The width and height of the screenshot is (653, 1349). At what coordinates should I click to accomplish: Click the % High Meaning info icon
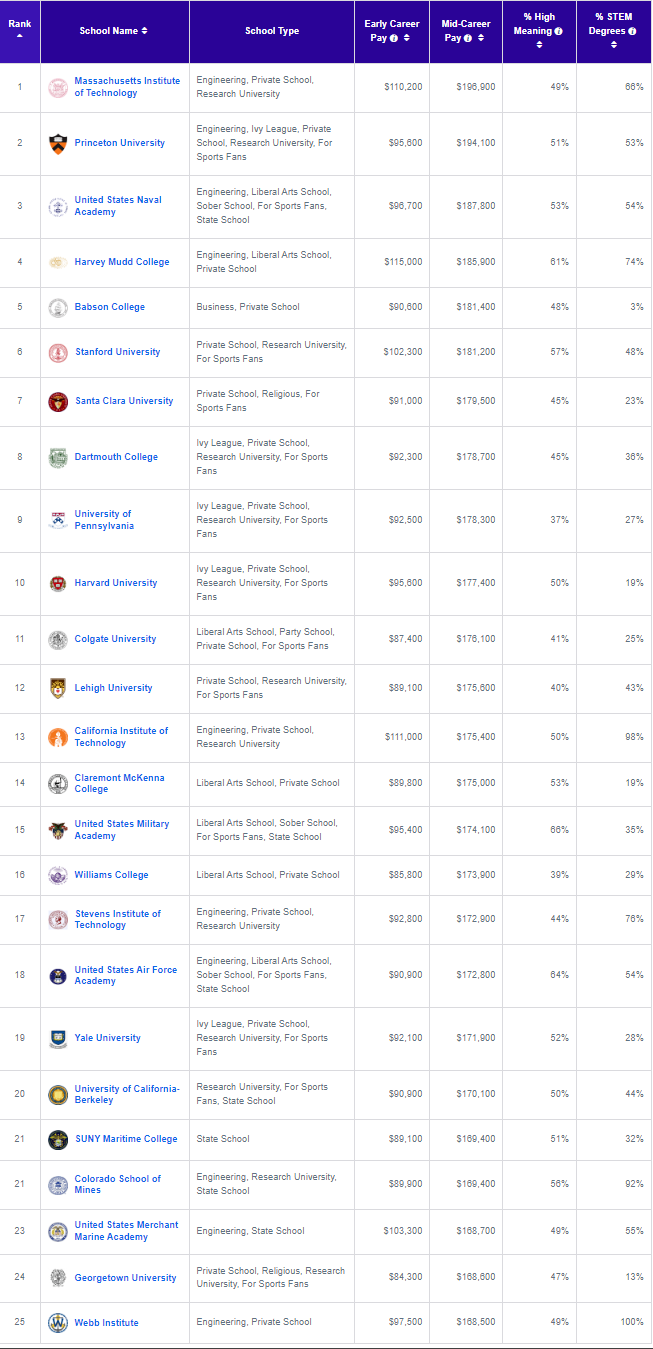[x=559, y=31]
